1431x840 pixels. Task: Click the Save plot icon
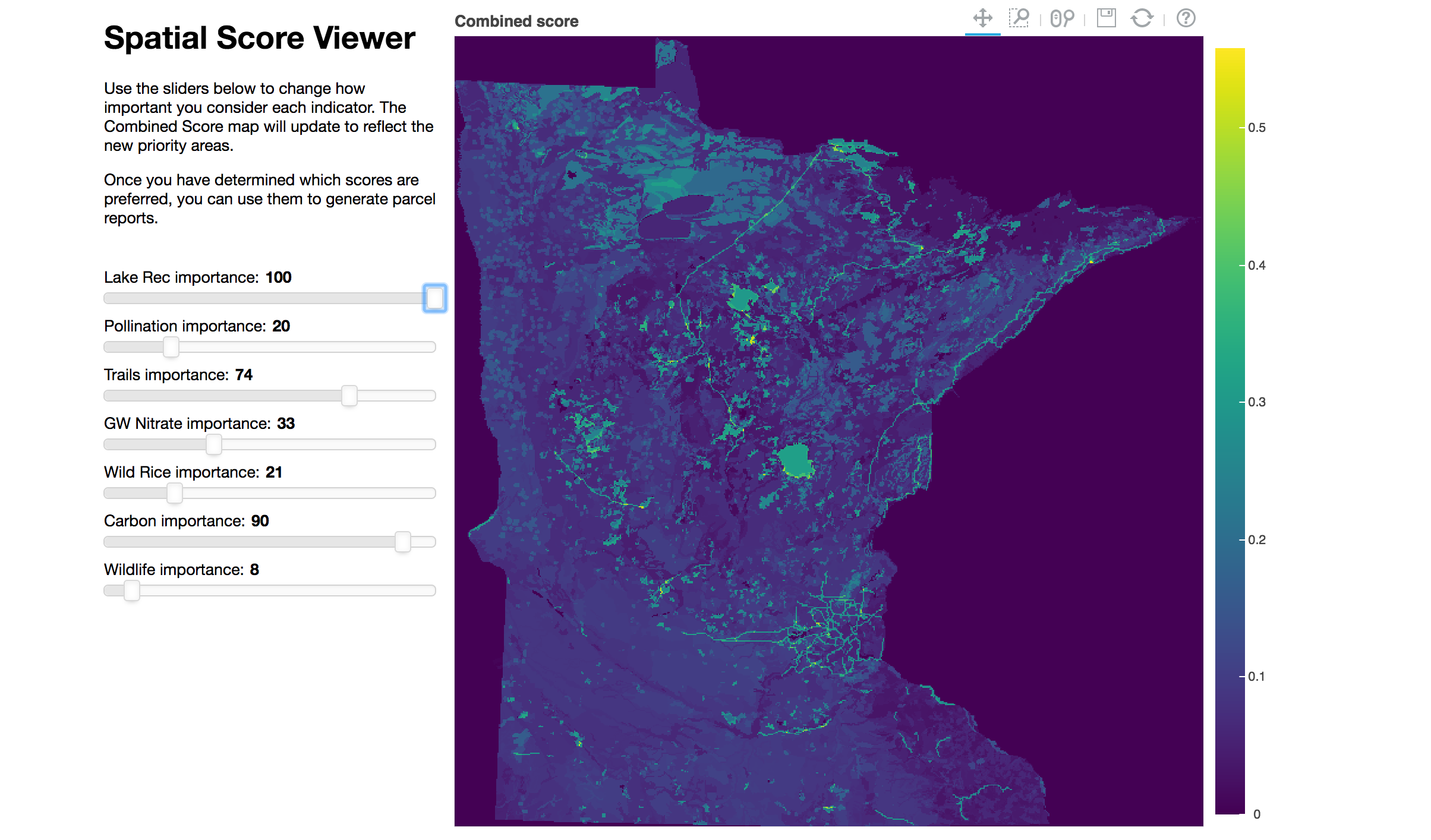(1106, 18)
